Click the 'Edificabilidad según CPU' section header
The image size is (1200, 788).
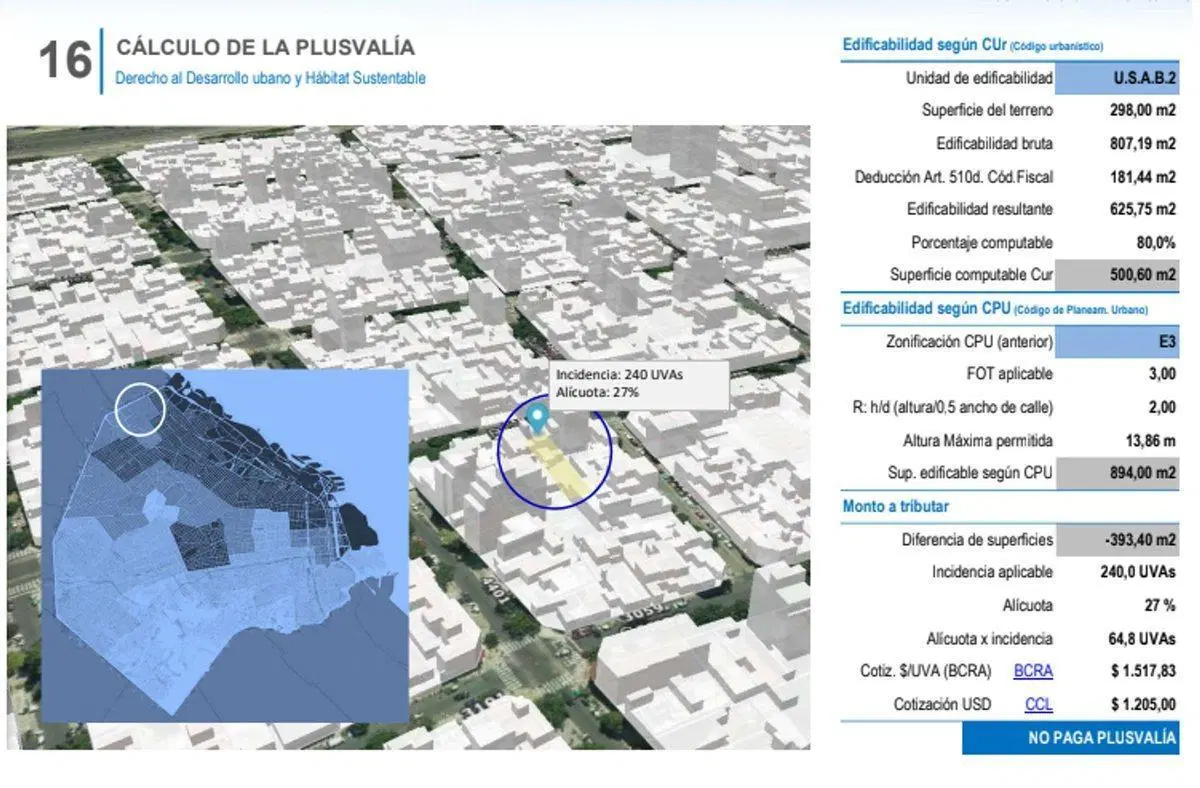(995, 309)
